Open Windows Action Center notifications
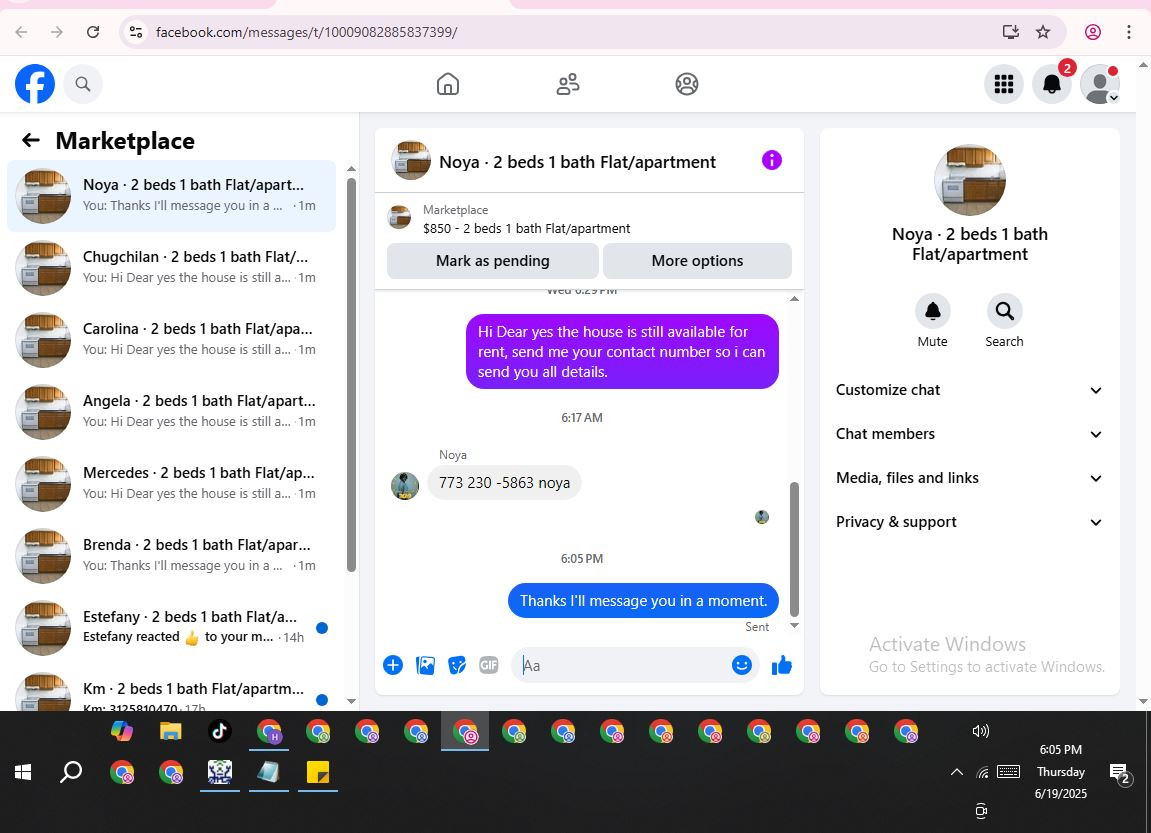This screenshot has width=1151, height=833. click(1120, 773)
